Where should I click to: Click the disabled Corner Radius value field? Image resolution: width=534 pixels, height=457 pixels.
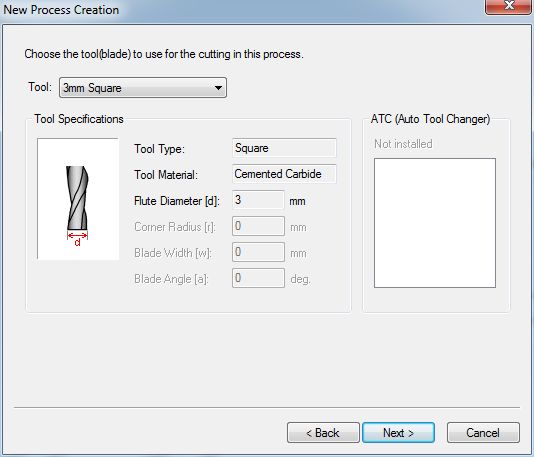(258, 226)
